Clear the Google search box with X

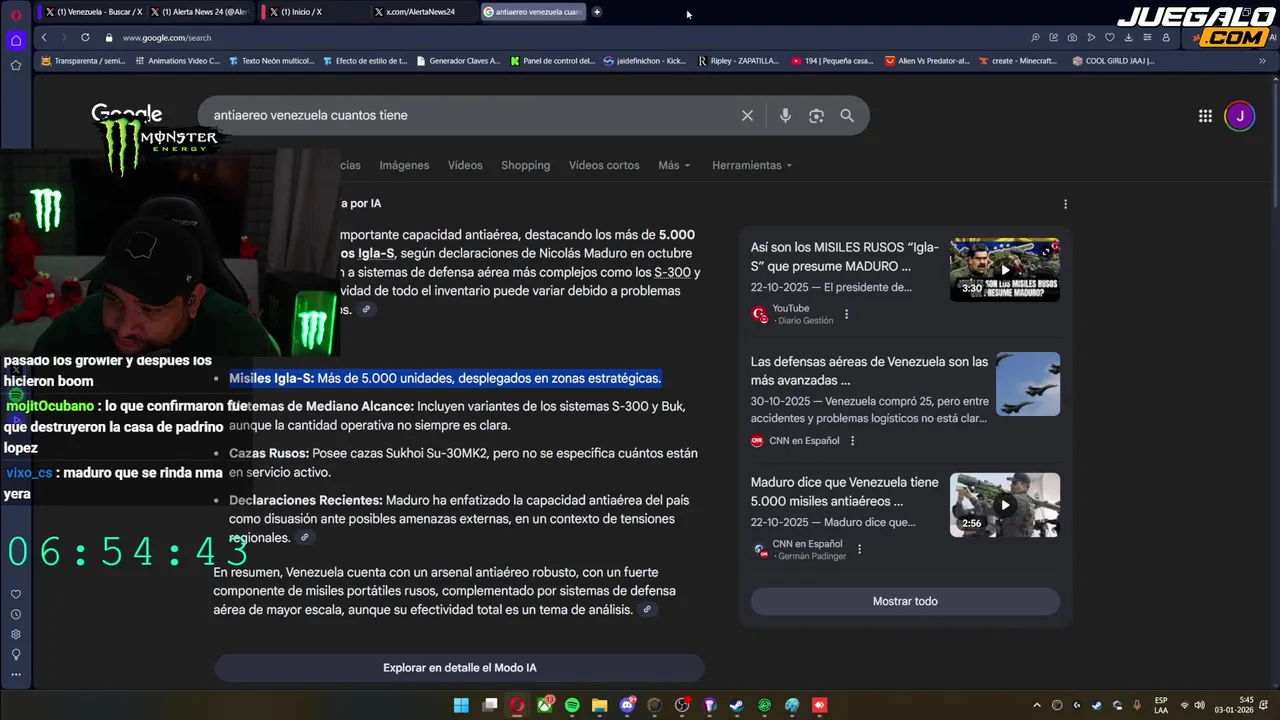(x=747, y=116)
